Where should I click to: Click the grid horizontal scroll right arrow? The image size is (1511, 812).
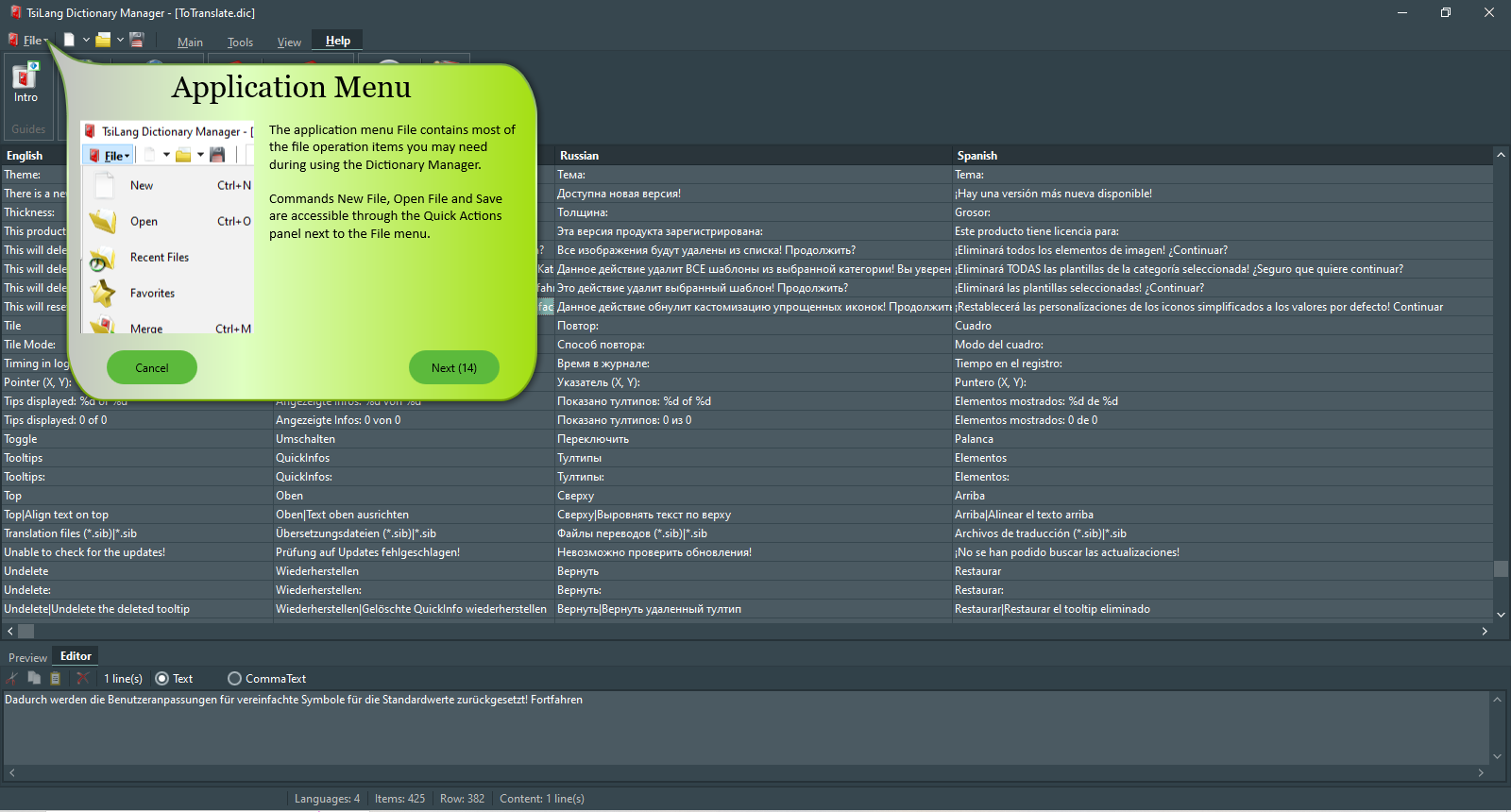1485,631
